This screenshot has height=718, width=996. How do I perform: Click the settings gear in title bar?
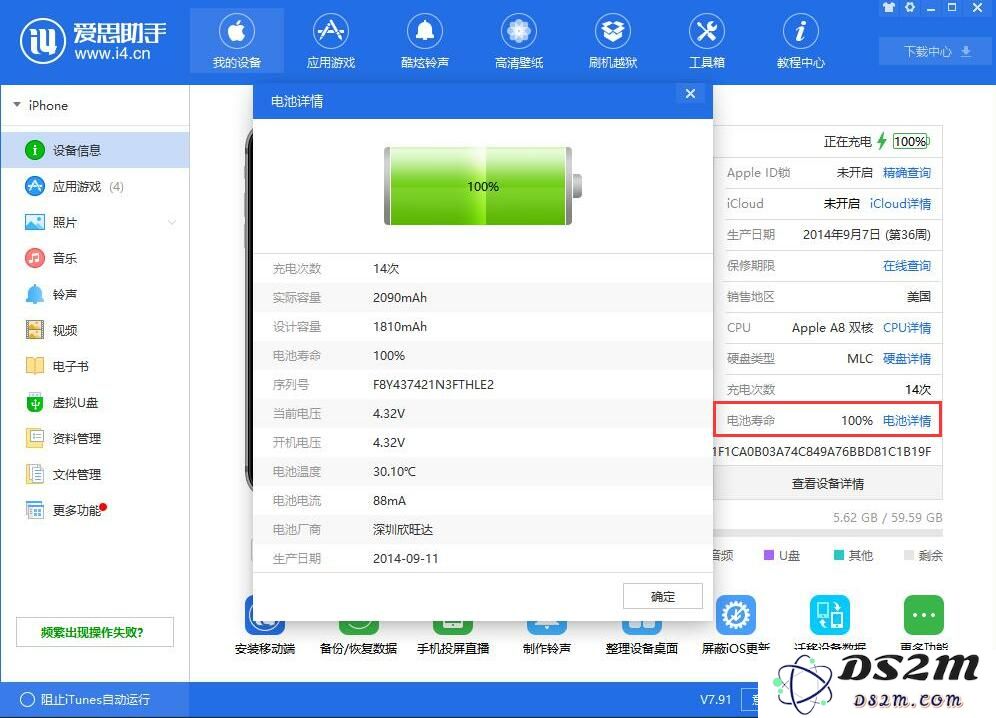pyautogui.click(x=910, y=7)
